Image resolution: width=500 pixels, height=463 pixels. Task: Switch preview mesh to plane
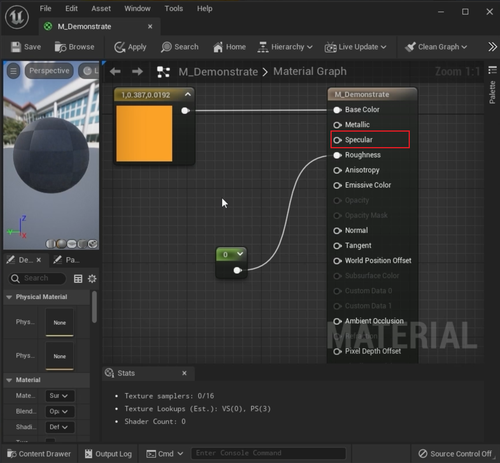[x=72, y=244]
